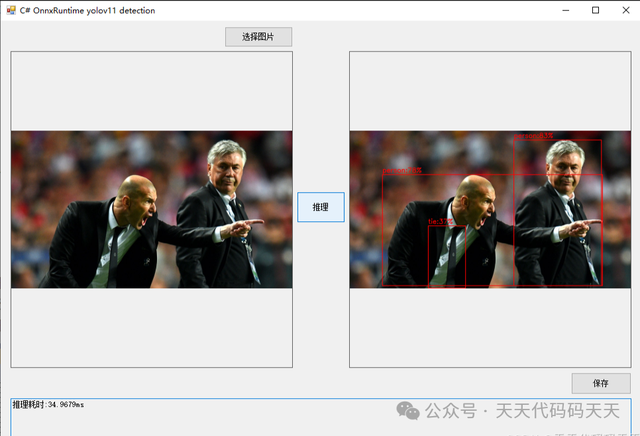
Task: Minimize the detection window
Action: 566,10
